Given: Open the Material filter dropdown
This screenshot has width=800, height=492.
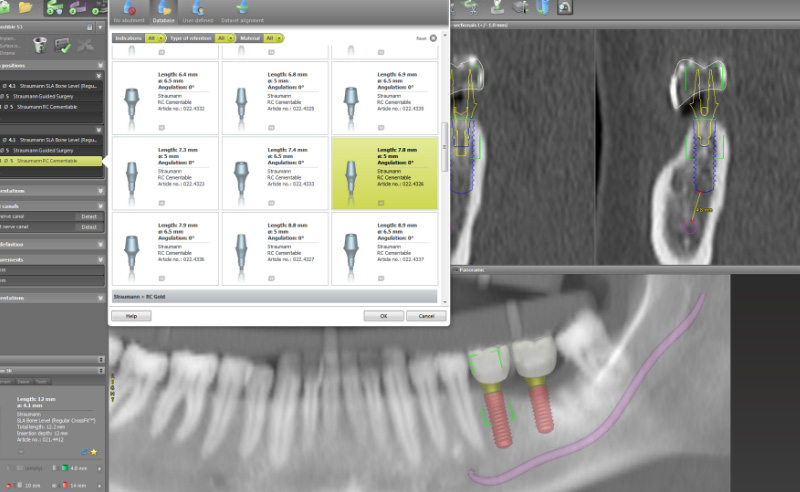Looking at the screenshot, I should [x=274, y=38].
